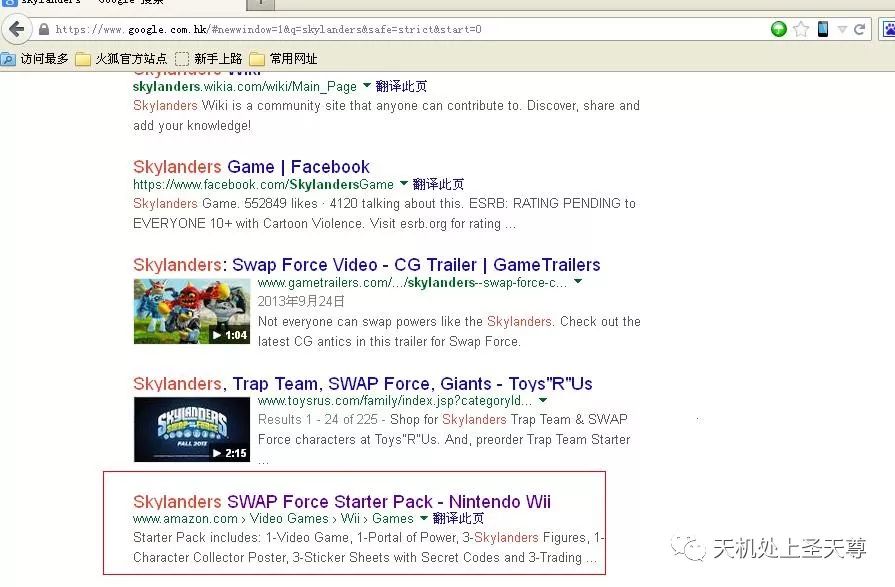The width and height of the screenshot is (895, 587).
Task: Expand dropdown arrow next to amazon URL
Action: click(x=424, y=518)
